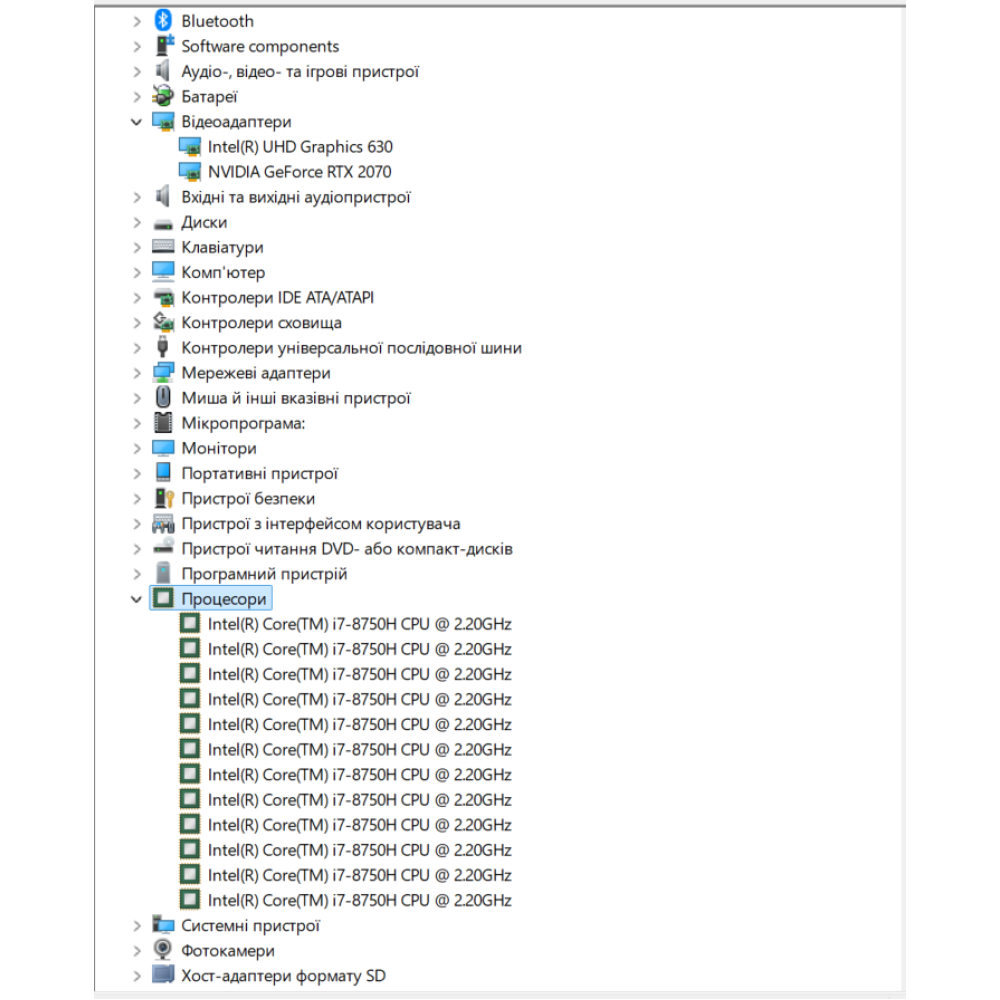Select the Software components item
The height and width of the screenshot is (1000, 1000).
coord(260,46)
